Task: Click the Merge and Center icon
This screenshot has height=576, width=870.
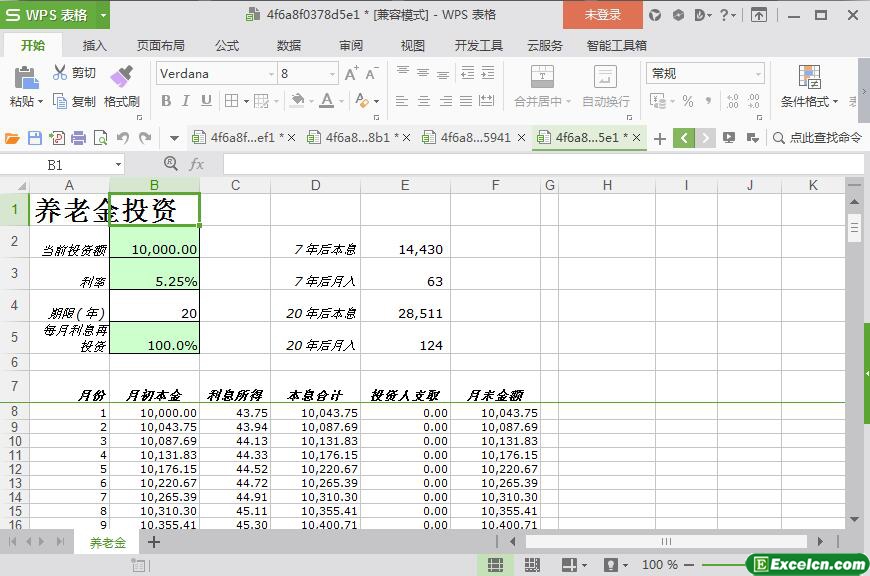Action: point(541,77)
